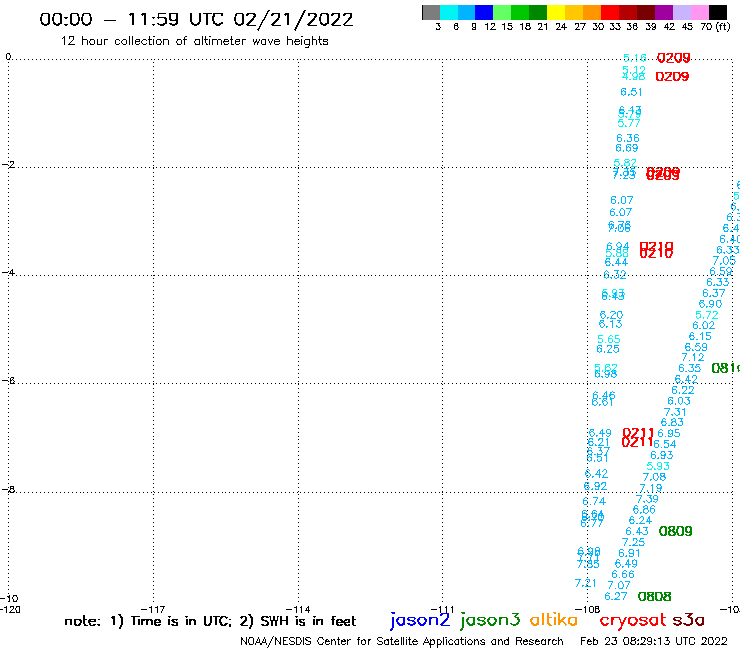Viewport: 740px width, 650px height.
Task: Click the -120 longitude axis label
Action: tap(10, 609)
